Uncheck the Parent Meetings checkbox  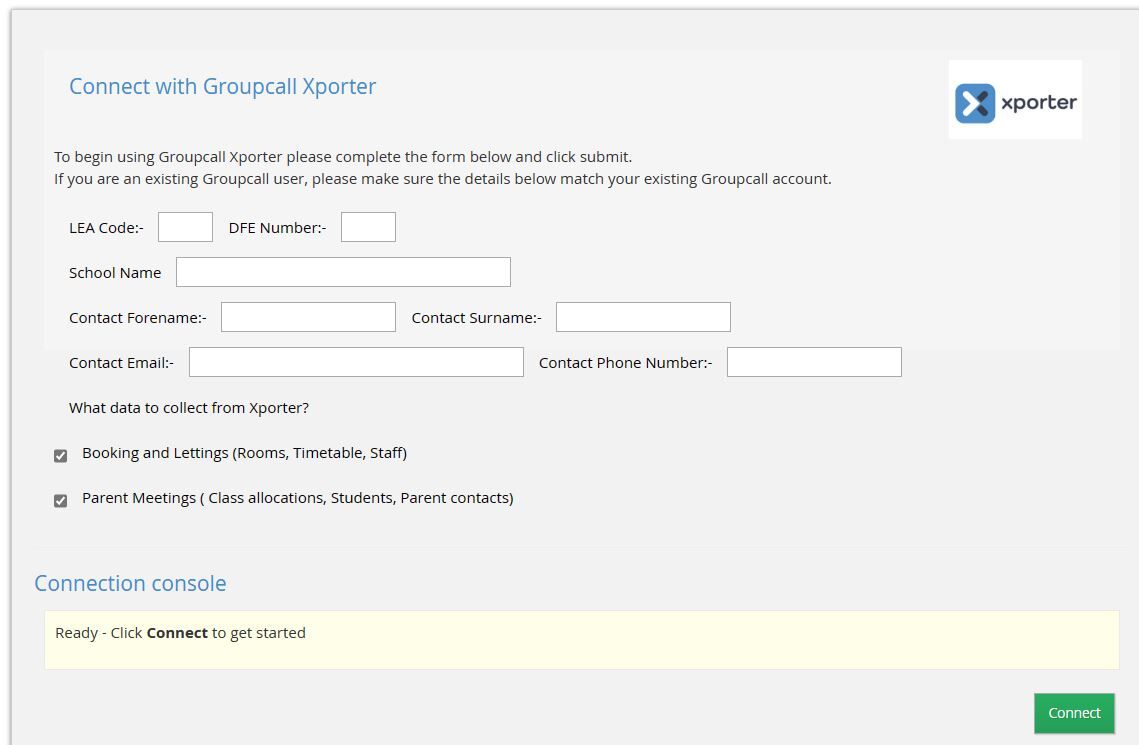60,501
